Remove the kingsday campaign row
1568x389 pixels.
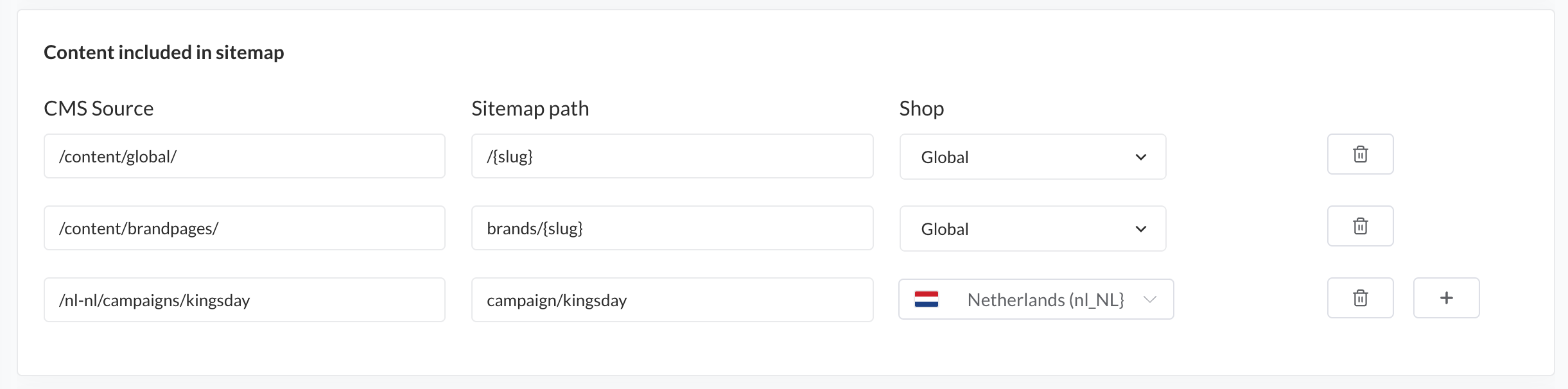point(1360,298)
